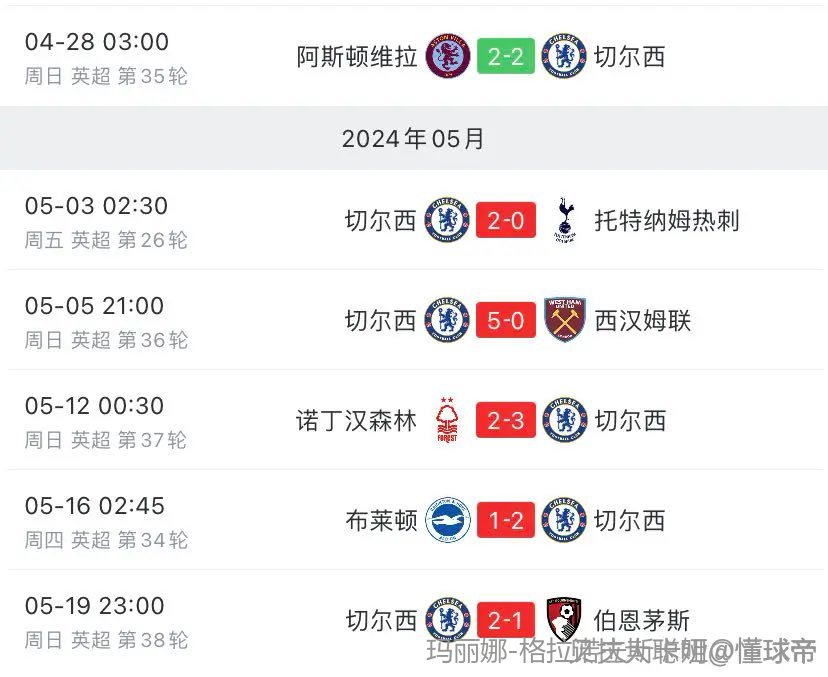
Task: Click team name 诺丁汉森林
Action: coord(356,421)
